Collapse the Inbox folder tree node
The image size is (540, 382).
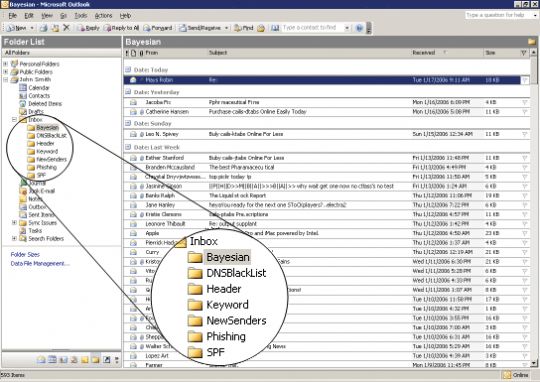(14, 120)
